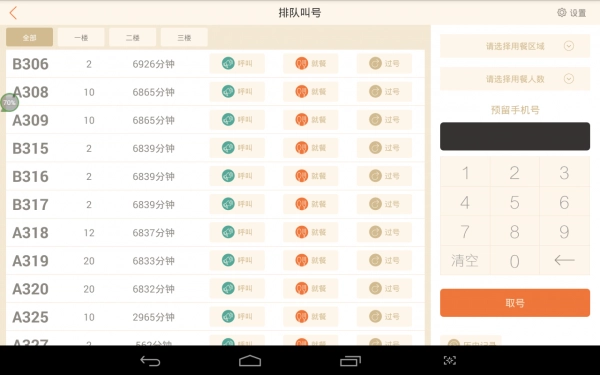The height and width of the screenshot is (375, 600).
Task: Tap the Android recent apps button
Action: pyautogui.click(x=350, y=360)
